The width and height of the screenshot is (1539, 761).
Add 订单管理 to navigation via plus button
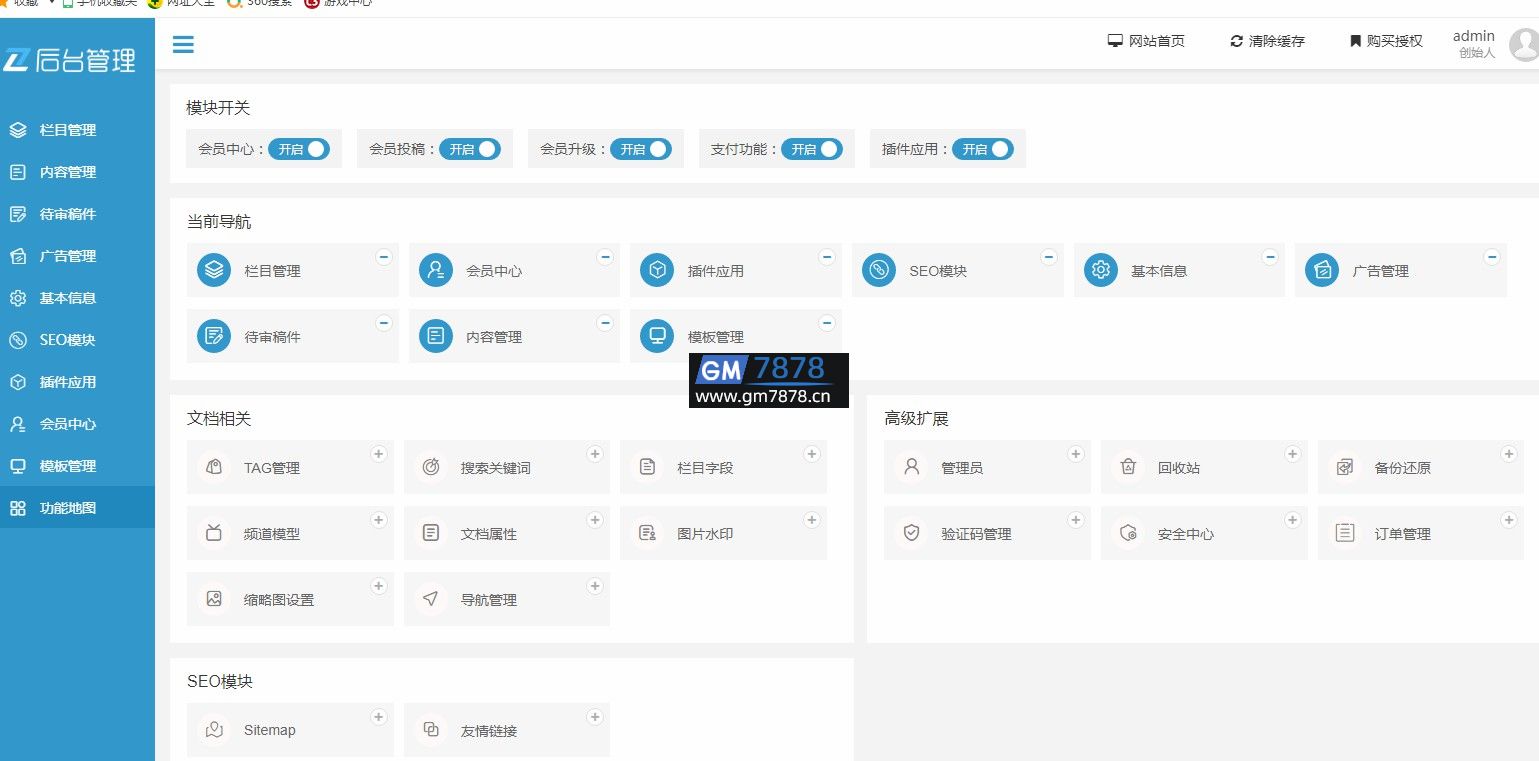1509,520
